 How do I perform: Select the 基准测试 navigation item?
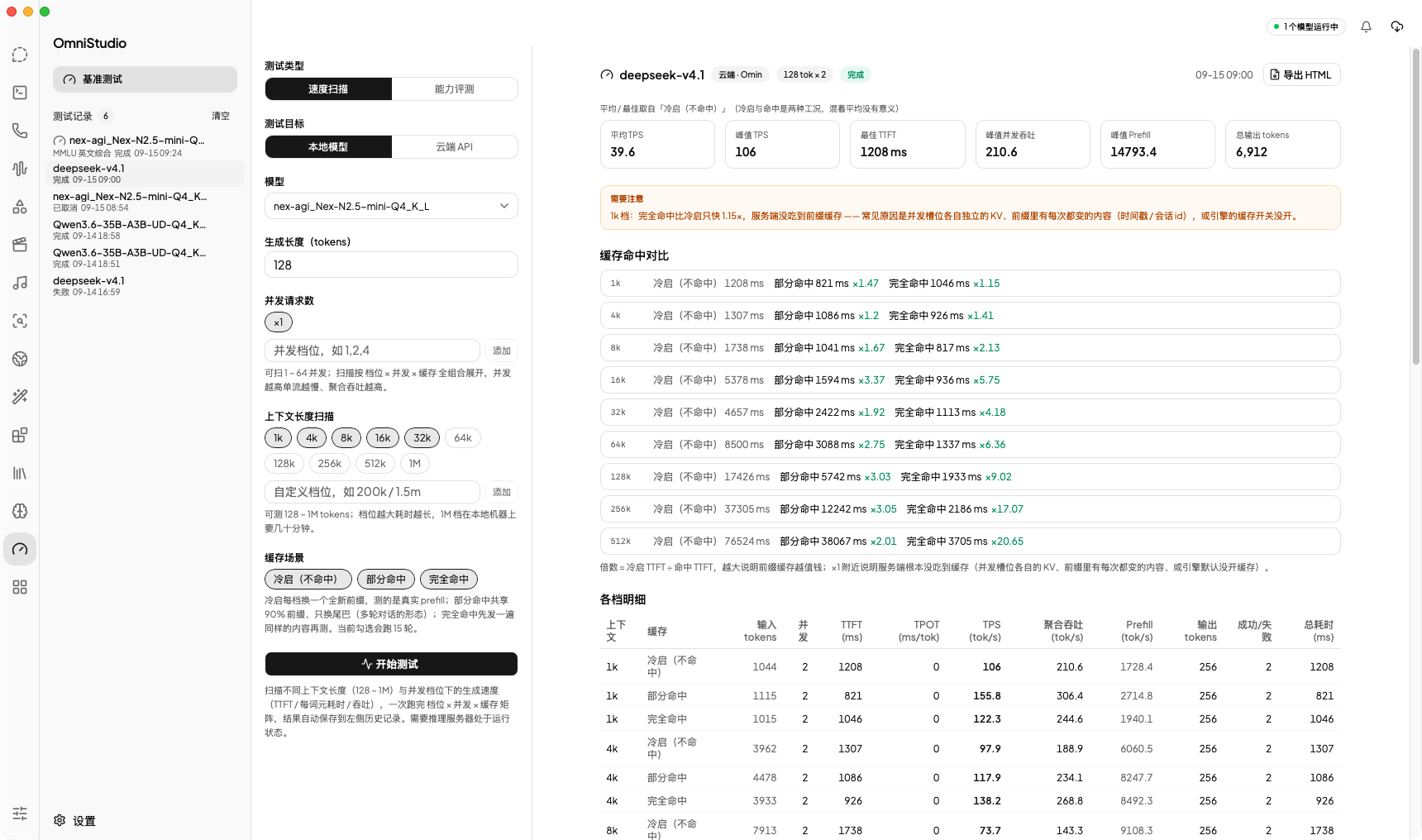(145, 79)
